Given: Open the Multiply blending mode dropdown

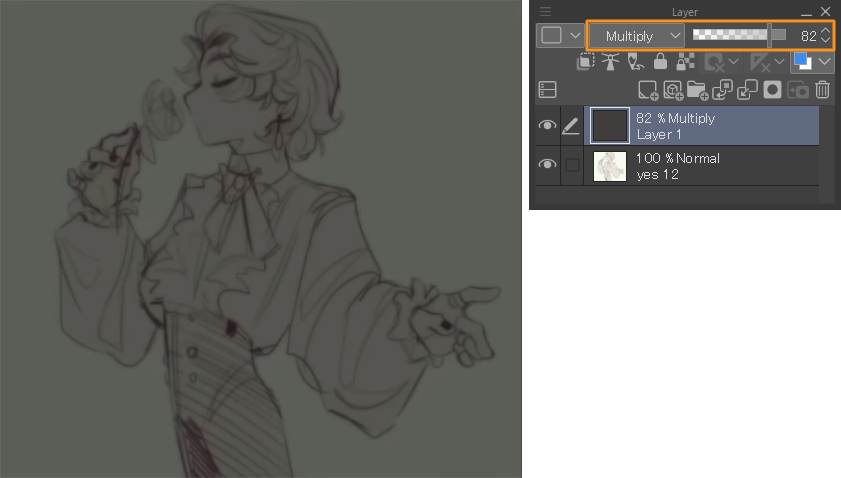Looking at the screenshot, I should pos(637,36).
